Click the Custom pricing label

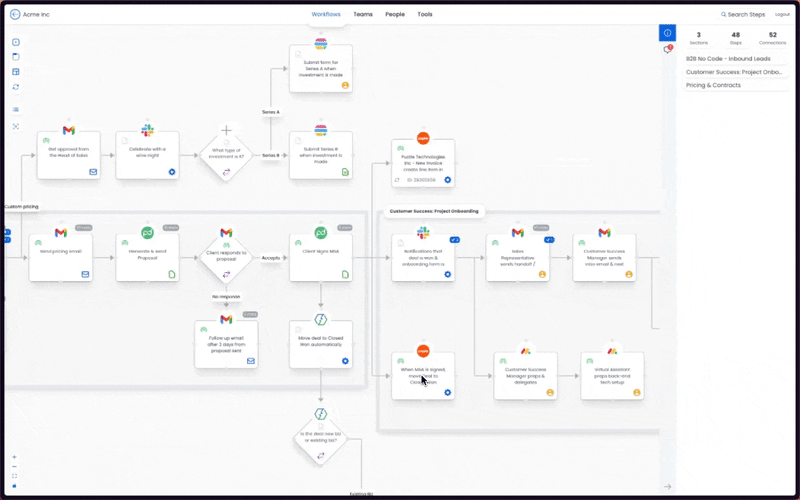pos(21,207)
